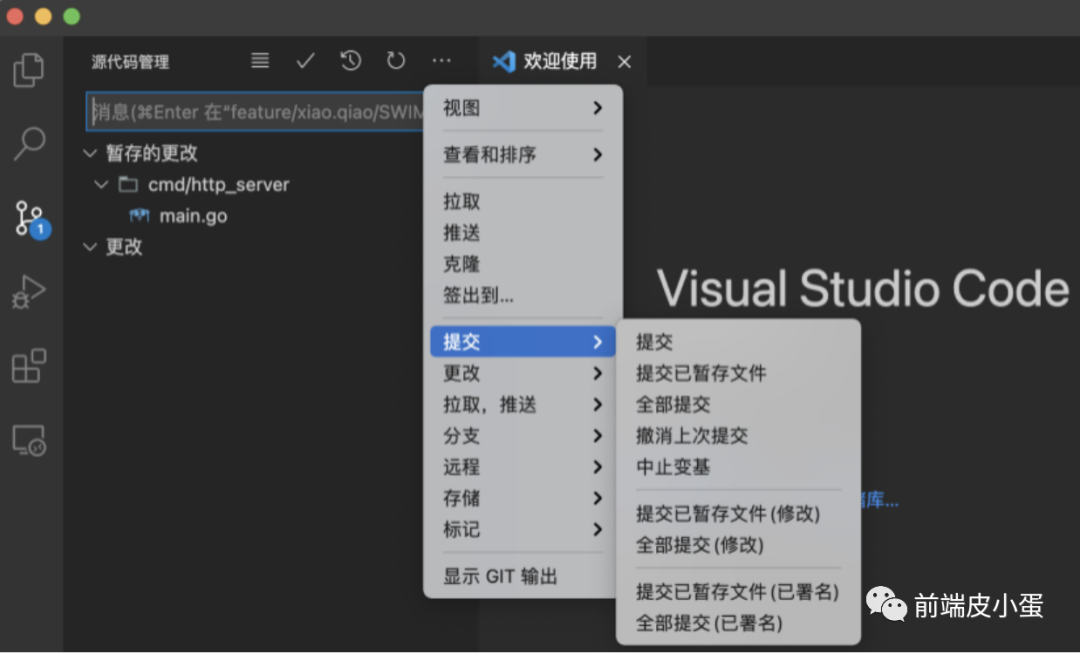The height and width of the screenshot is (654, 1080).
Task: Click the more actions ellipsis icon
Action: (442, 61)
